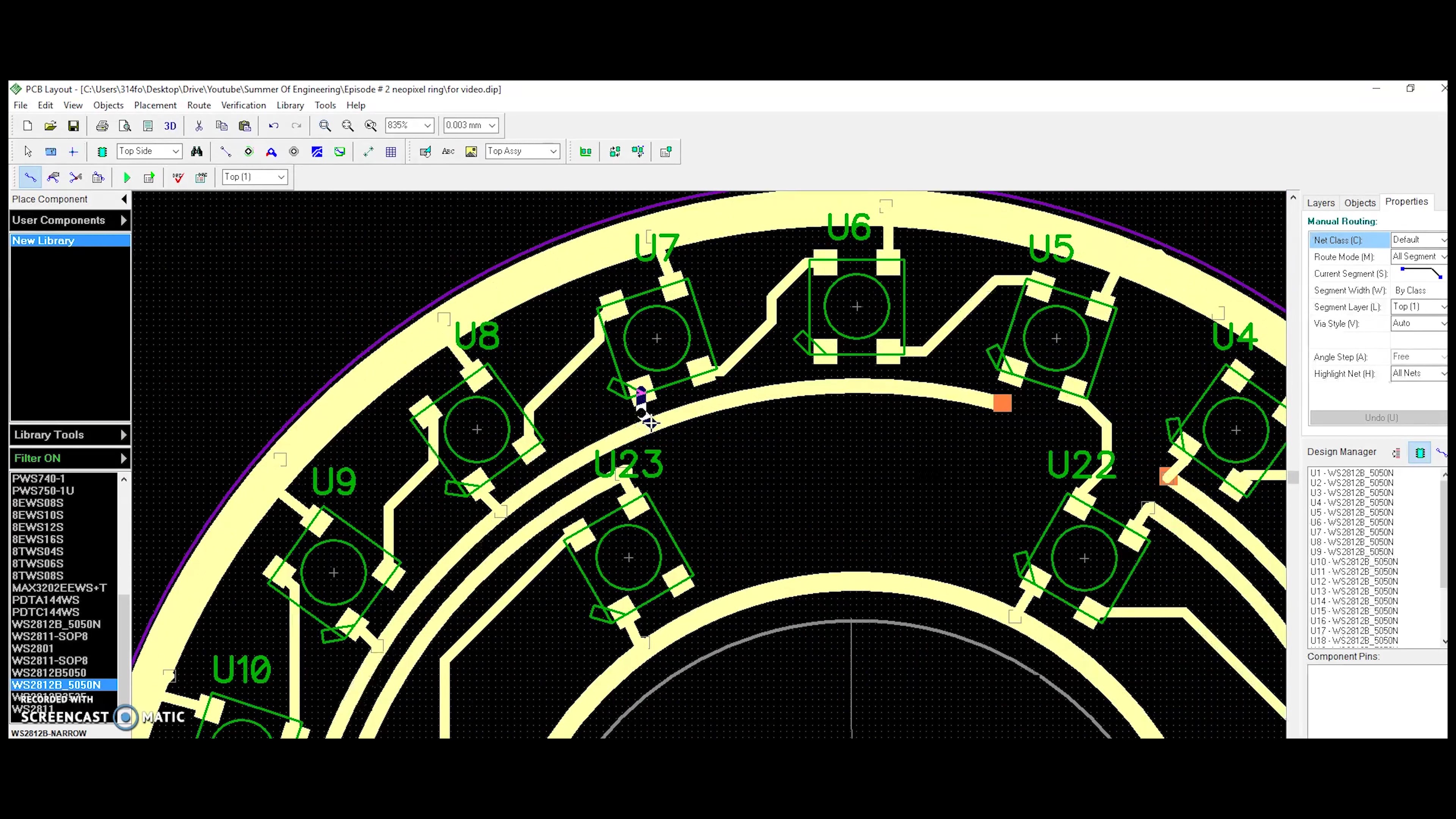Open the Route Mode All Segment dropdown
The width and height of the screenshot is (1456, 819).
pos(1418,257)
